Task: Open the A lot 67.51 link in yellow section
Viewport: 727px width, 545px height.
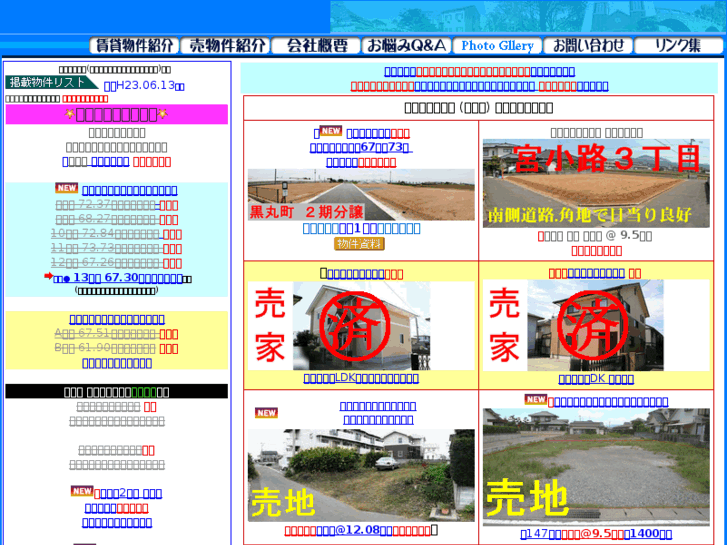Action: point(107,333)
